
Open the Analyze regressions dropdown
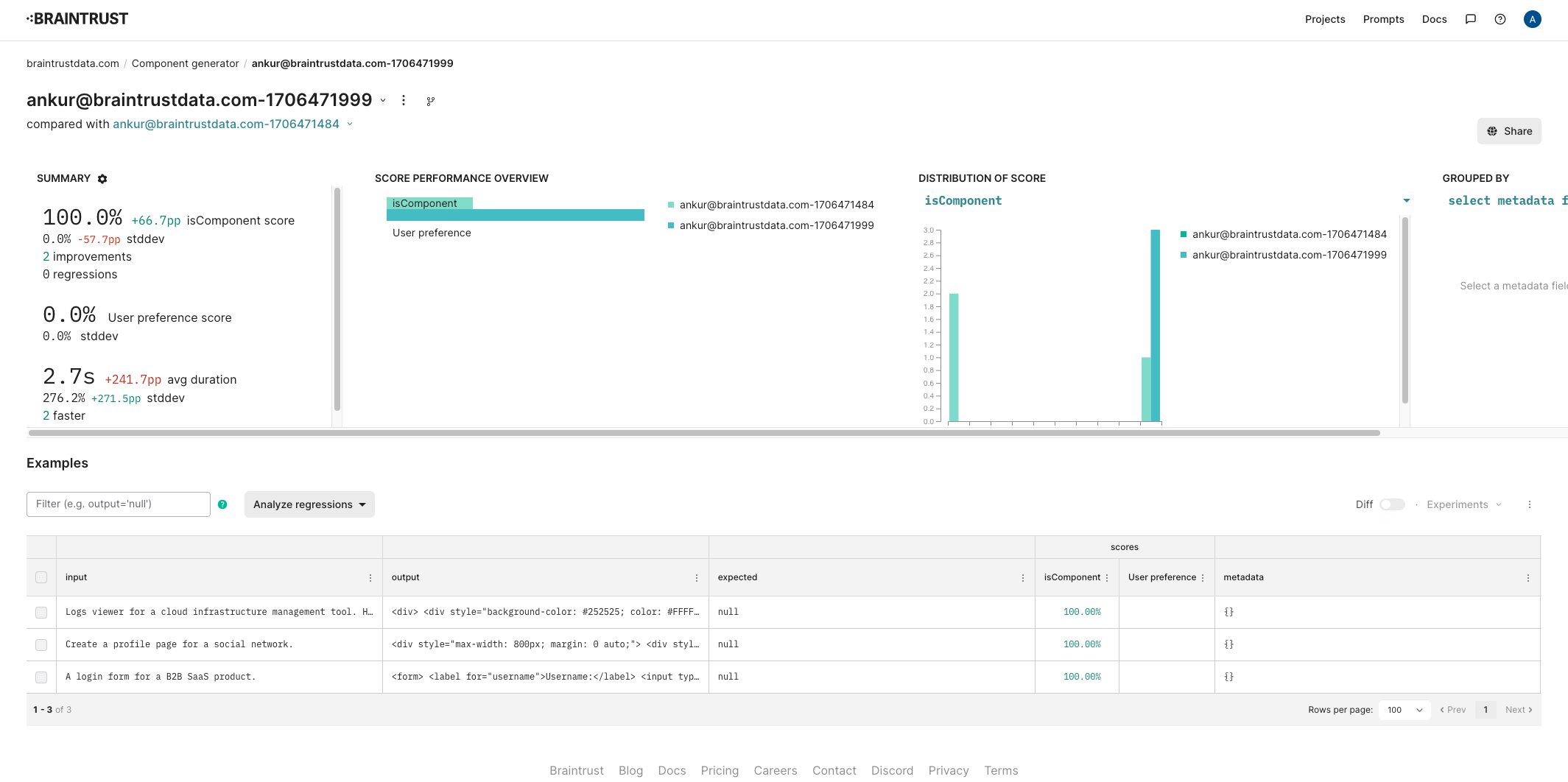point(309,504)
